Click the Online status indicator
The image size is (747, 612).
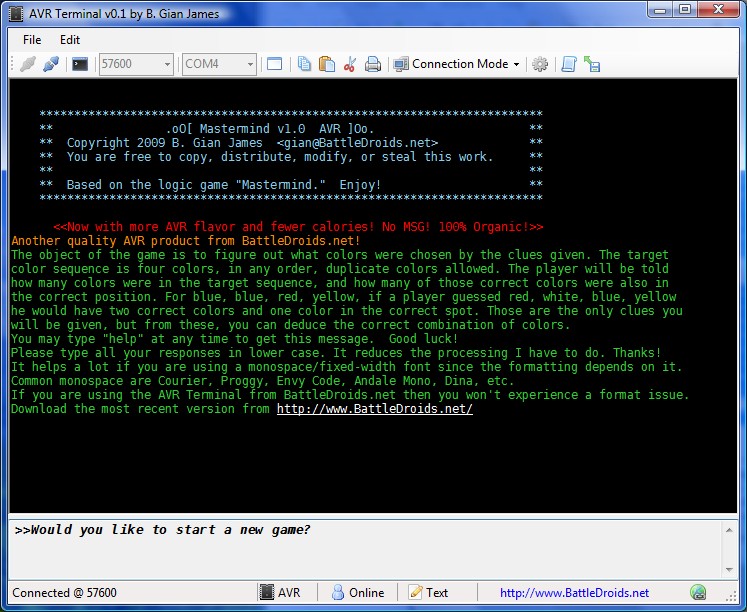[358, 592]
